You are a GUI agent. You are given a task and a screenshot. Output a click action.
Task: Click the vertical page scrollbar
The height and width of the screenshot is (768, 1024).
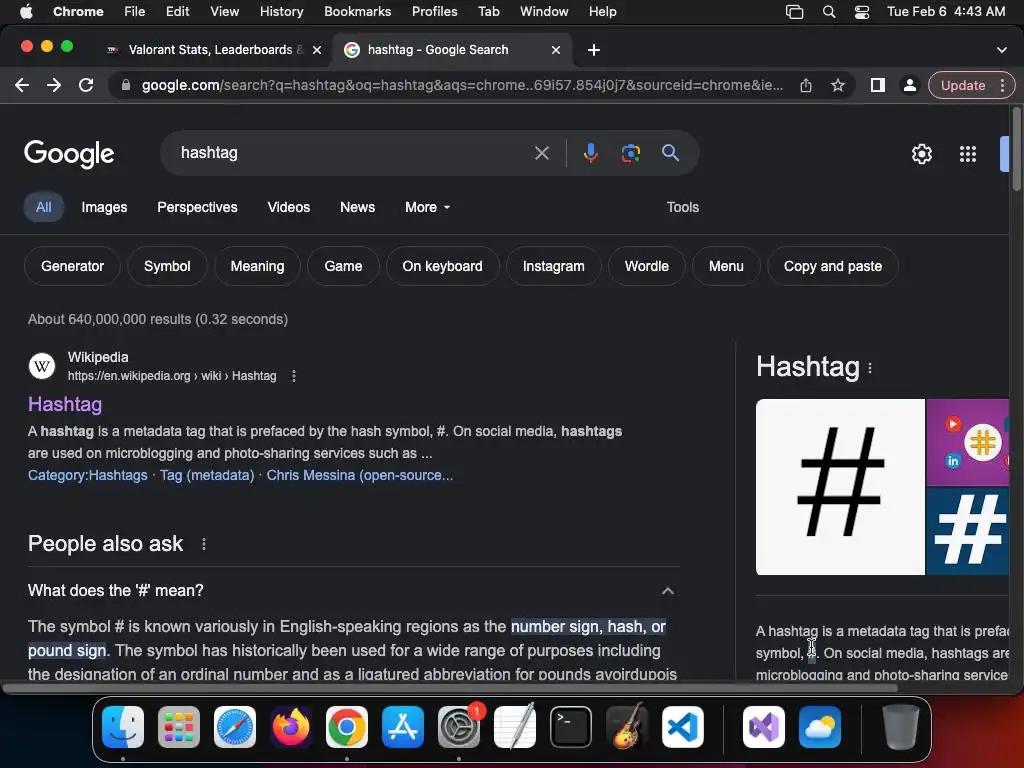(1016, 148)
